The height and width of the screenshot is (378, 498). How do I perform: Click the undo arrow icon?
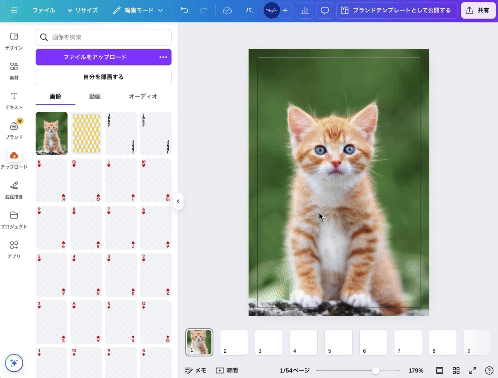[184, 10]
